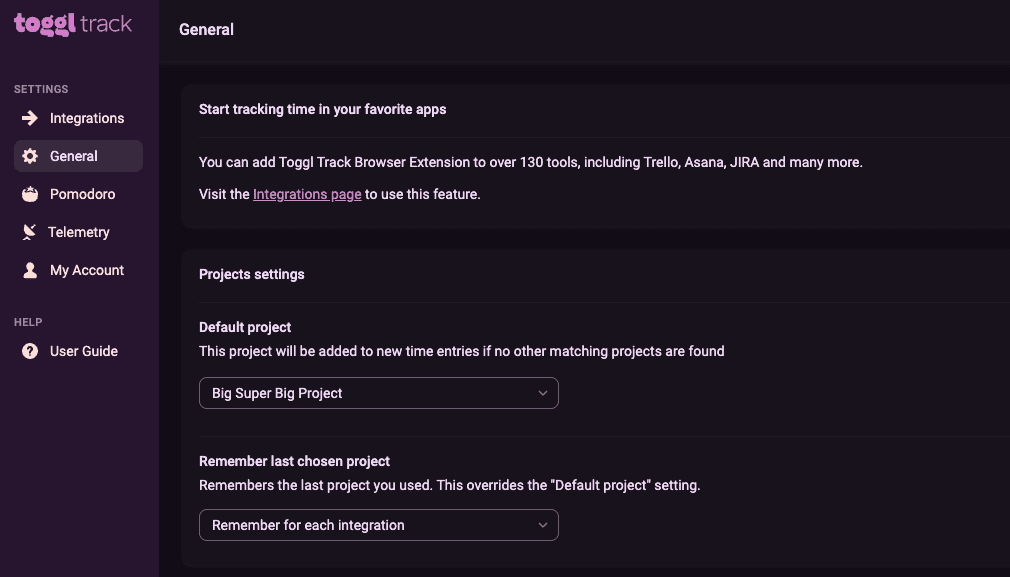This screenshot has height=577, width=1010.
Task: Open the Default project dropdown
Action: pyautogui.click(x=379, y=393)
